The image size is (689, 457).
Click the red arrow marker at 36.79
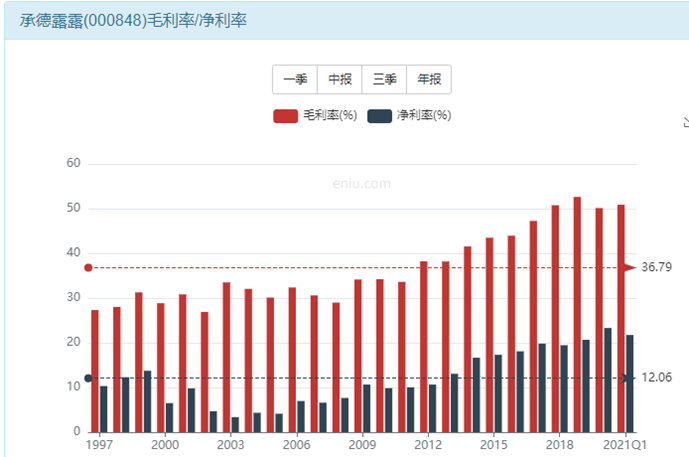[630, 268]
